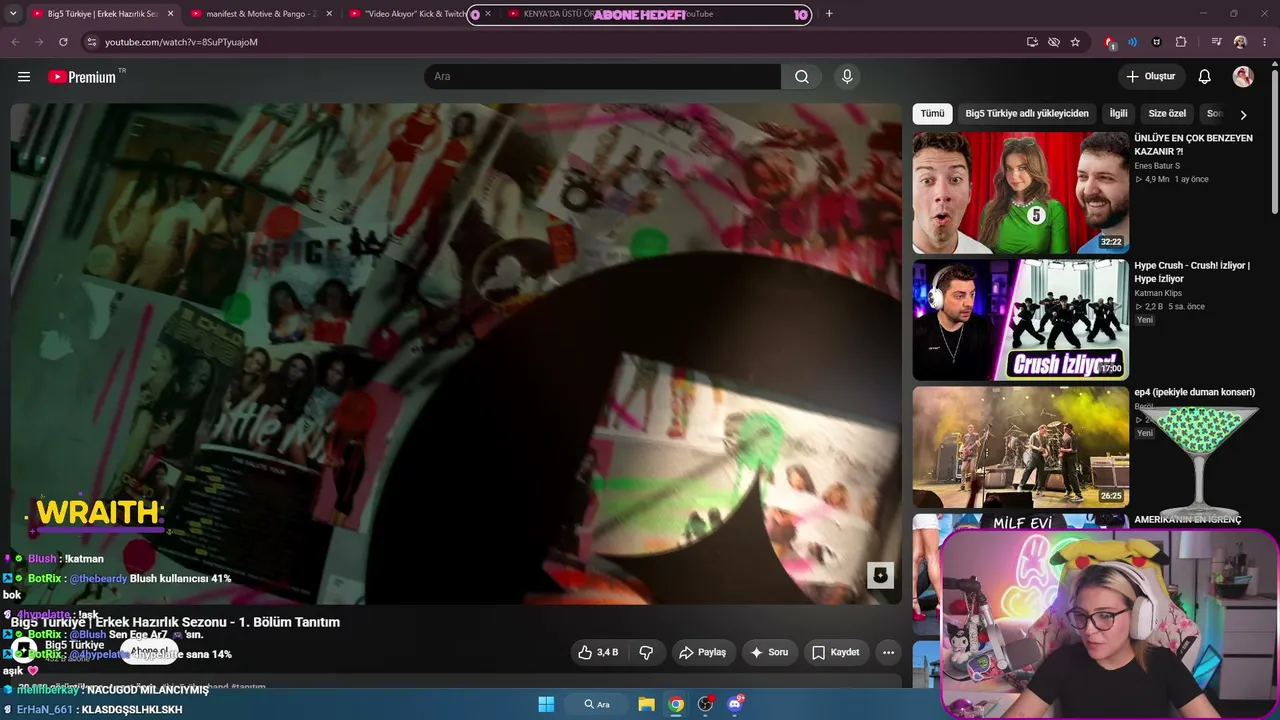1280x720 pixels.
Task: Open the 32:22 Enes Batur video thumbnail
Action: (x=1020, y=193)
